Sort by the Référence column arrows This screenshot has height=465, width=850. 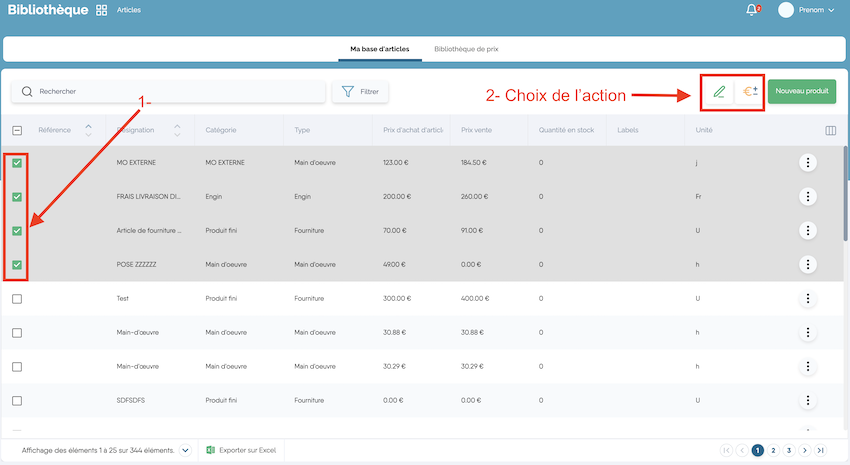click(88, 130)
